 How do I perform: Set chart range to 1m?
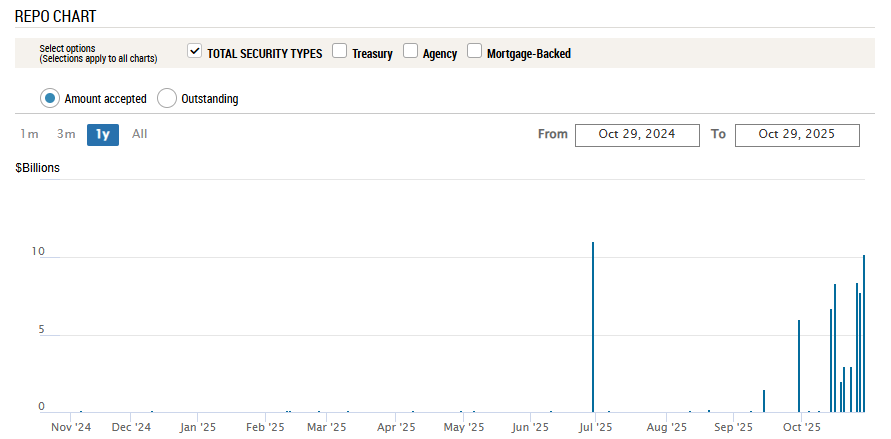[x=30, y=134]
